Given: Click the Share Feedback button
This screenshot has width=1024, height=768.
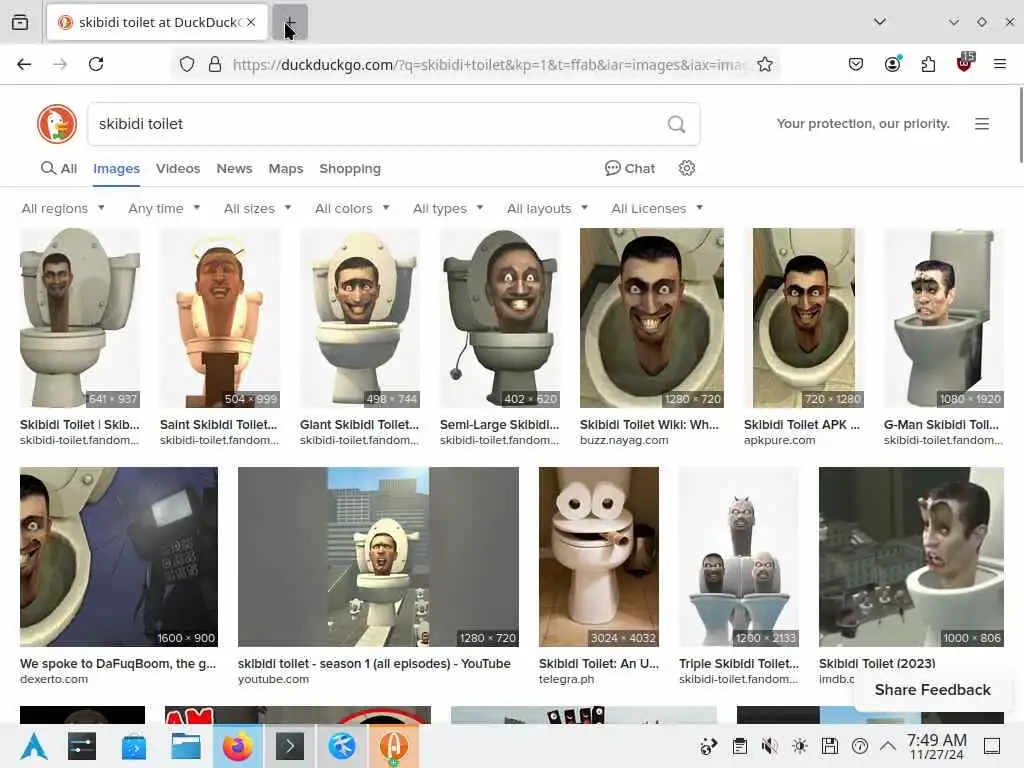Looking at the screenshot, I should click(932, 690).
